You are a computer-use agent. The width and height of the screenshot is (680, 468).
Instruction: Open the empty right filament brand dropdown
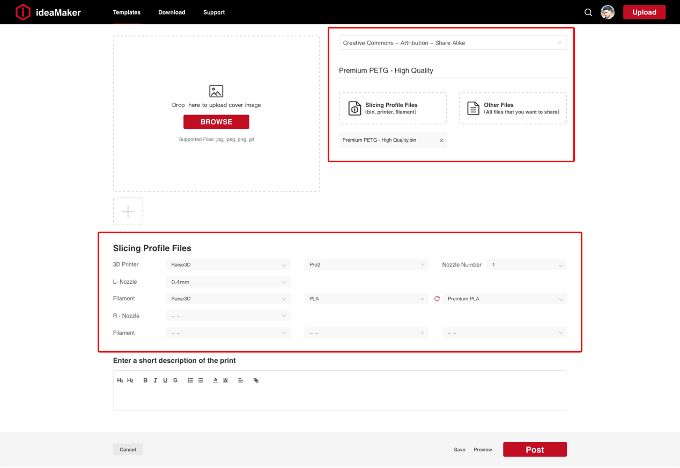pos(228,333)
